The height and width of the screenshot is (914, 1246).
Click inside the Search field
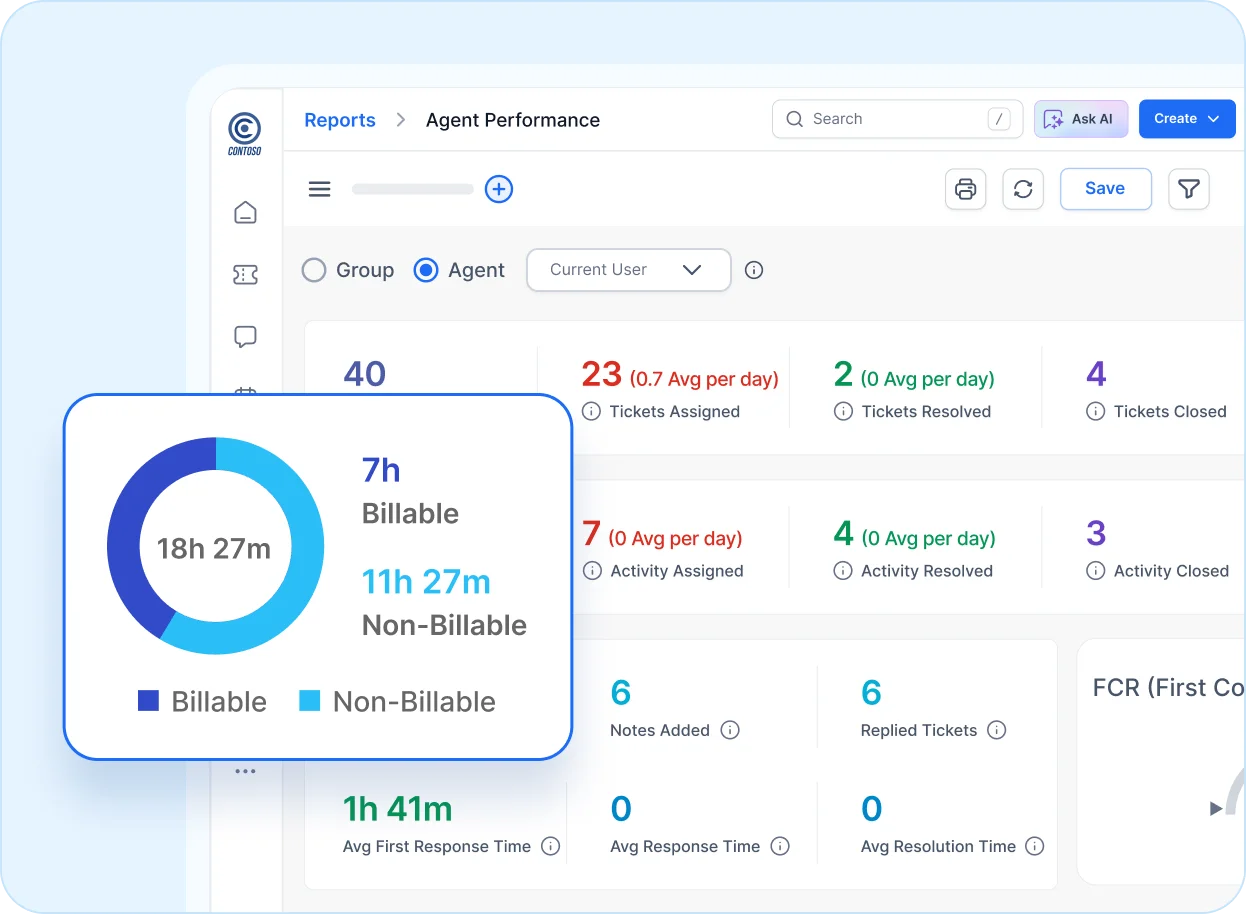point(880,118)
